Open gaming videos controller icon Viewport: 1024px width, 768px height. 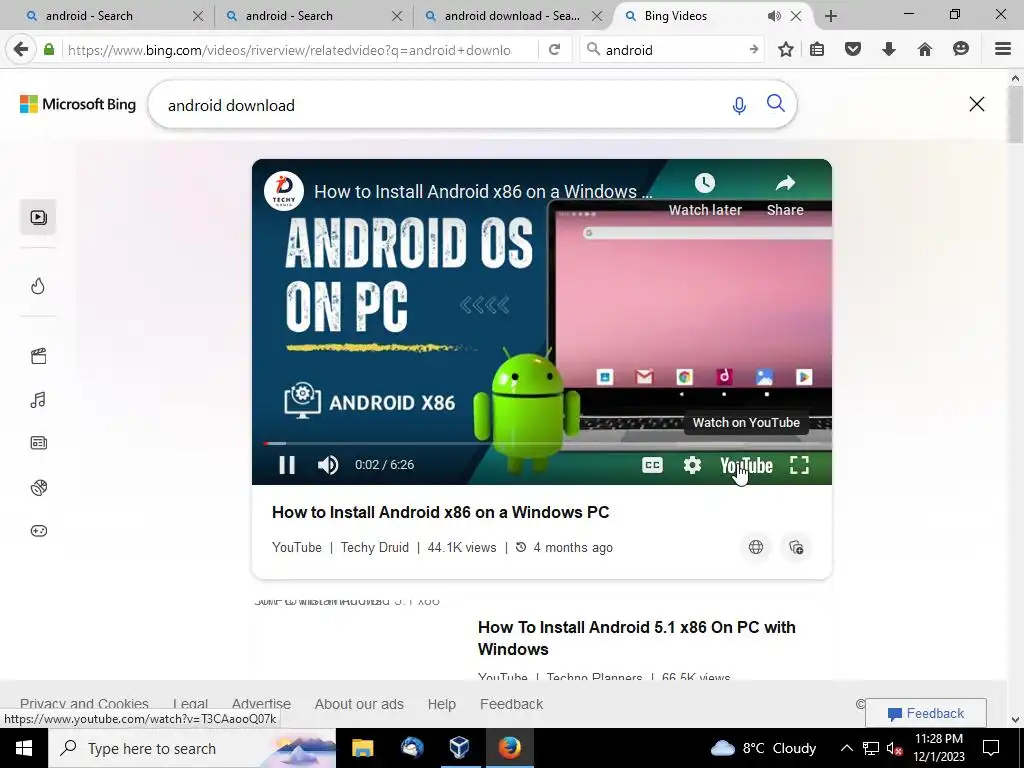pos(39,531)
